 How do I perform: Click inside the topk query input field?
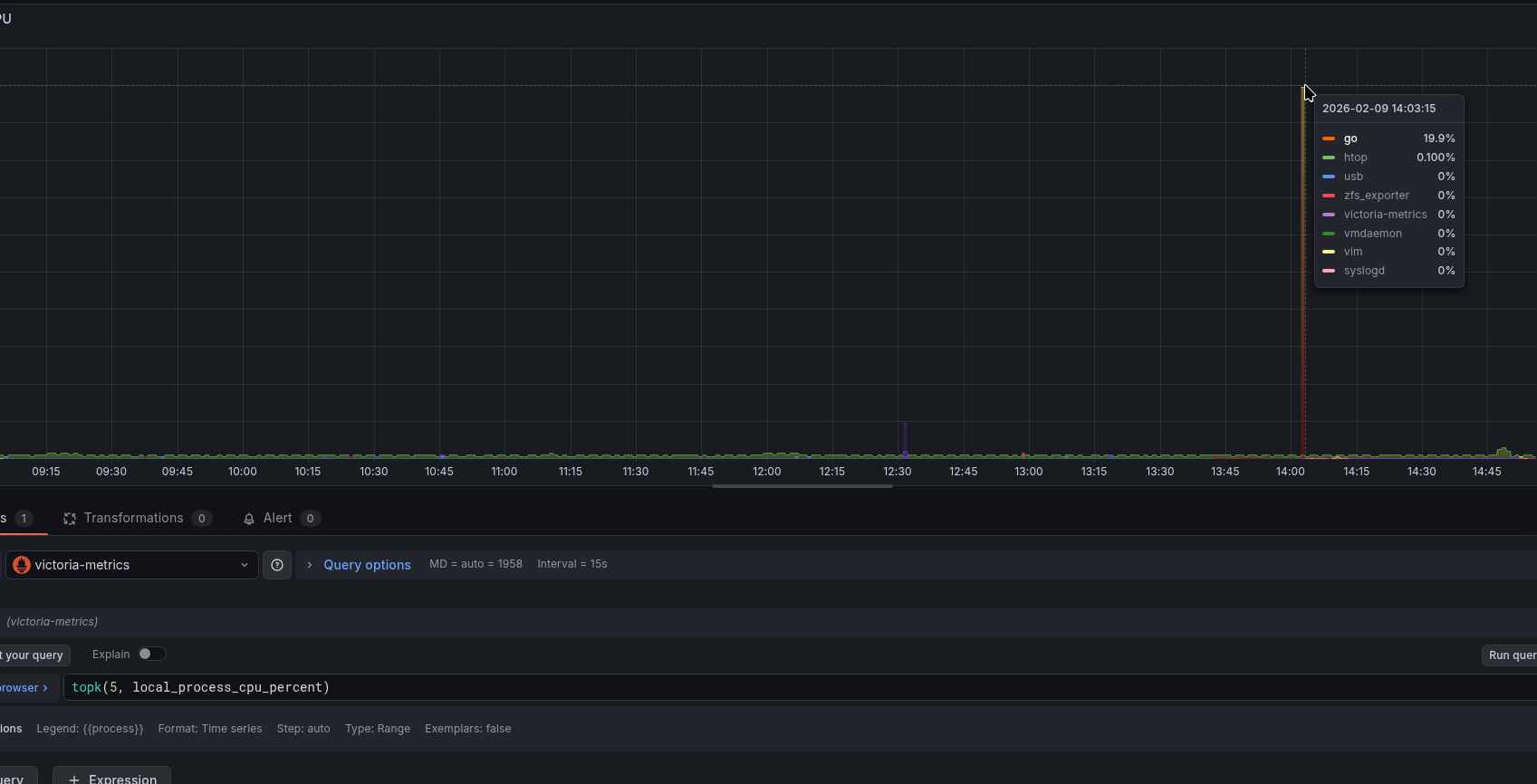[725, 688]
